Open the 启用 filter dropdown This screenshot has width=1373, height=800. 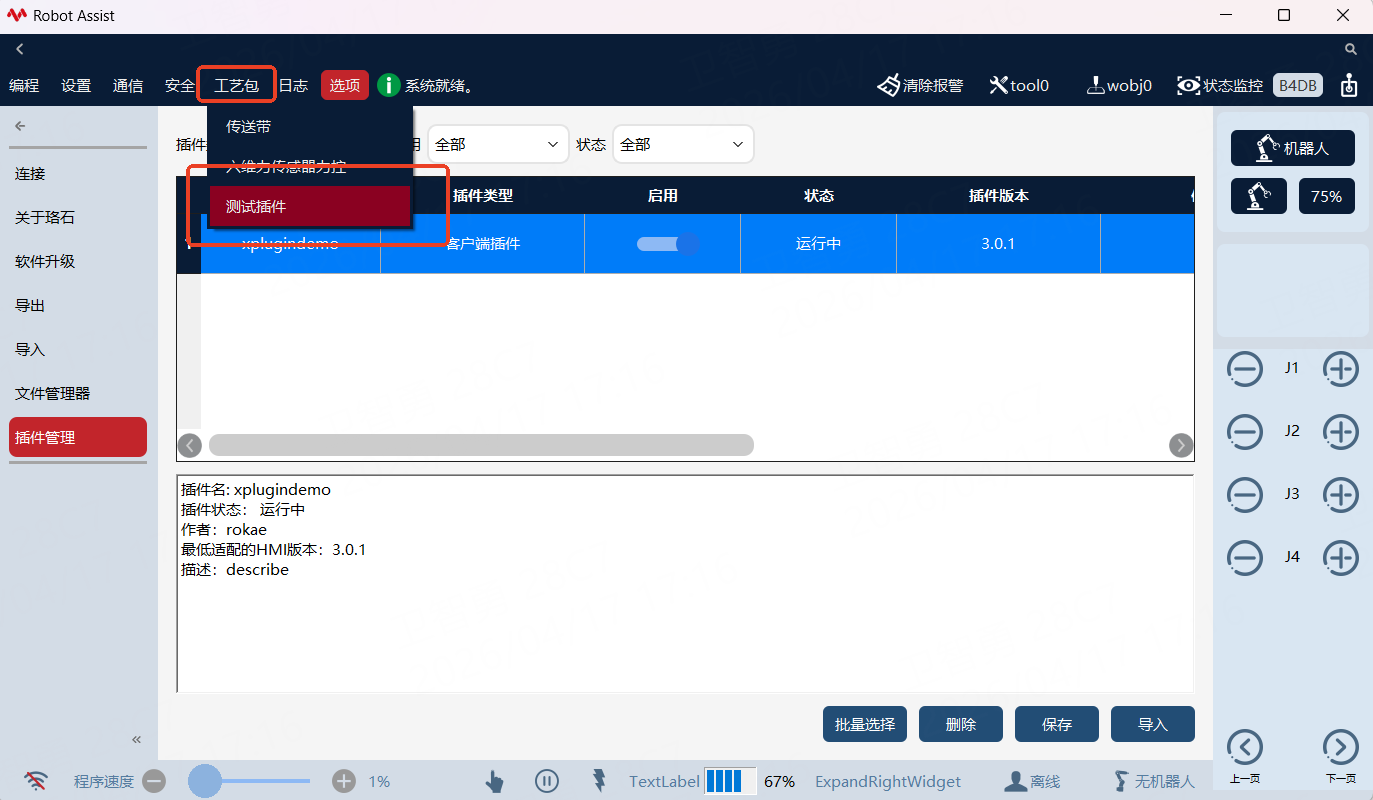click(498, 145)
